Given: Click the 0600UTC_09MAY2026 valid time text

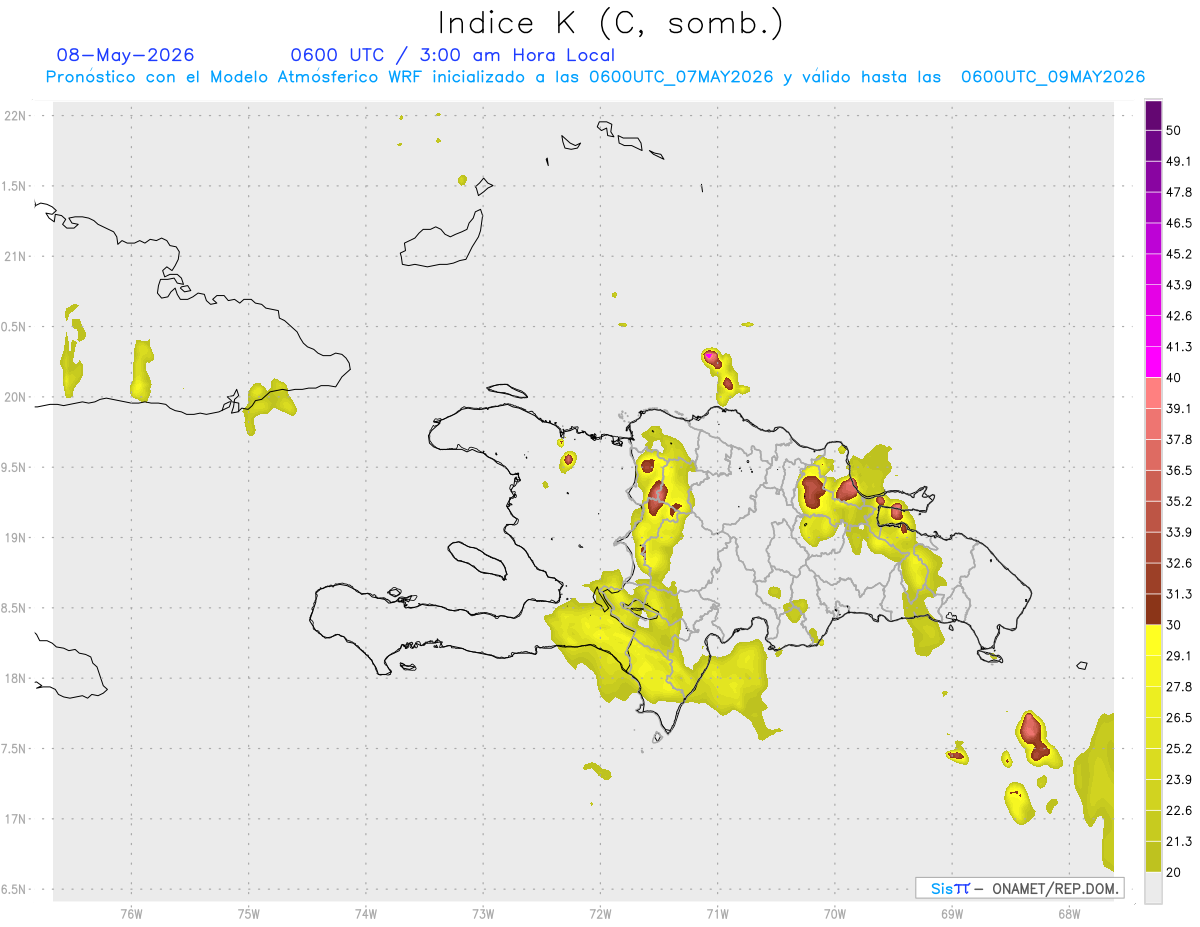Looking at the screenshot, I should pos(1053,77).
